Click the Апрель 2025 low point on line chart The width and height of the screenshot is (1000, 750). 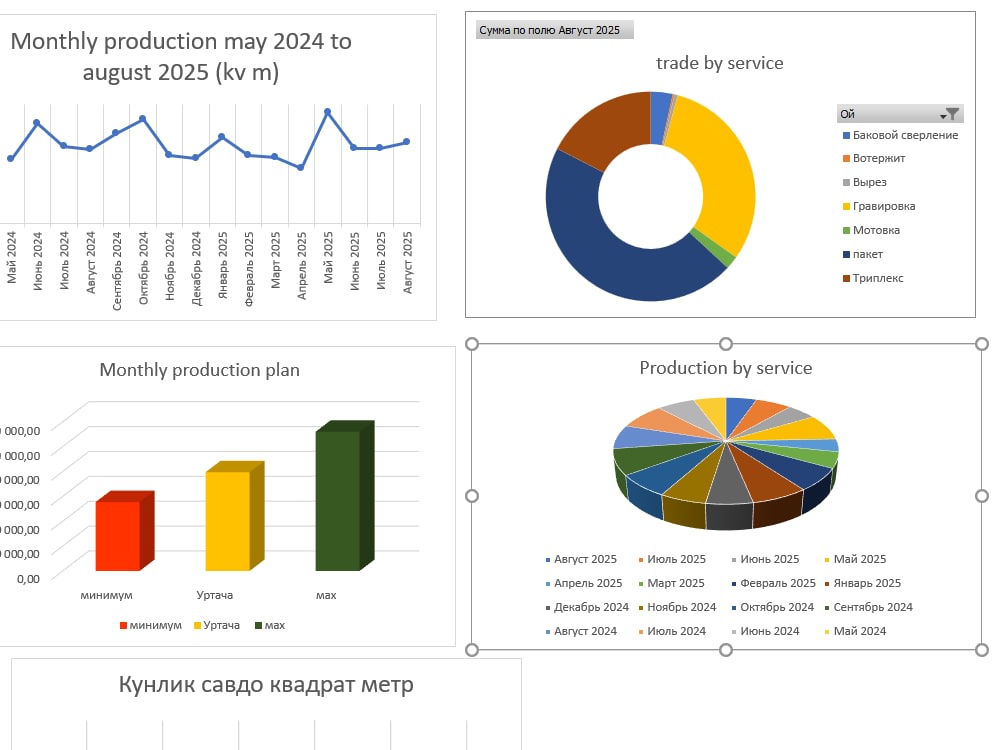300,168
